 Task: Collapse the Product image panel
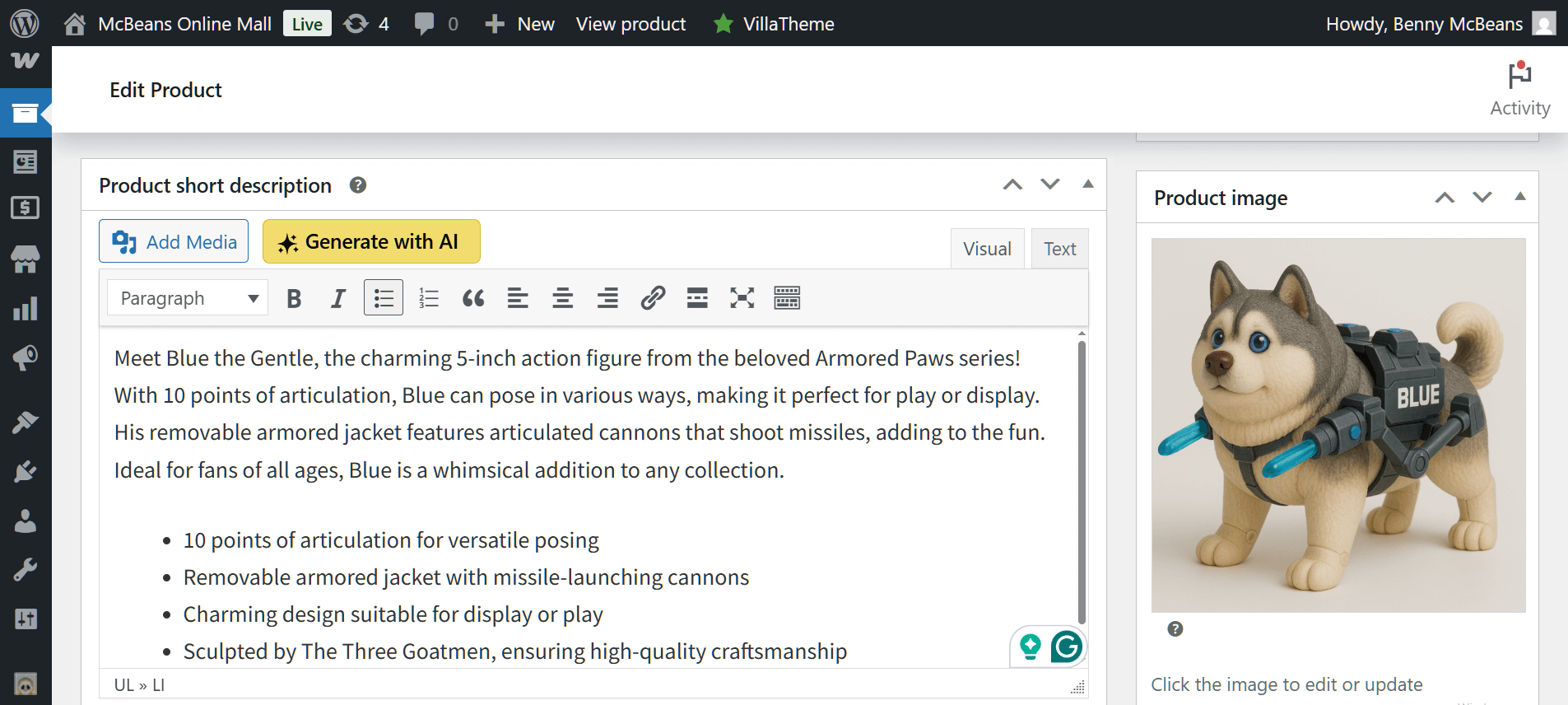click(1520, 197)
